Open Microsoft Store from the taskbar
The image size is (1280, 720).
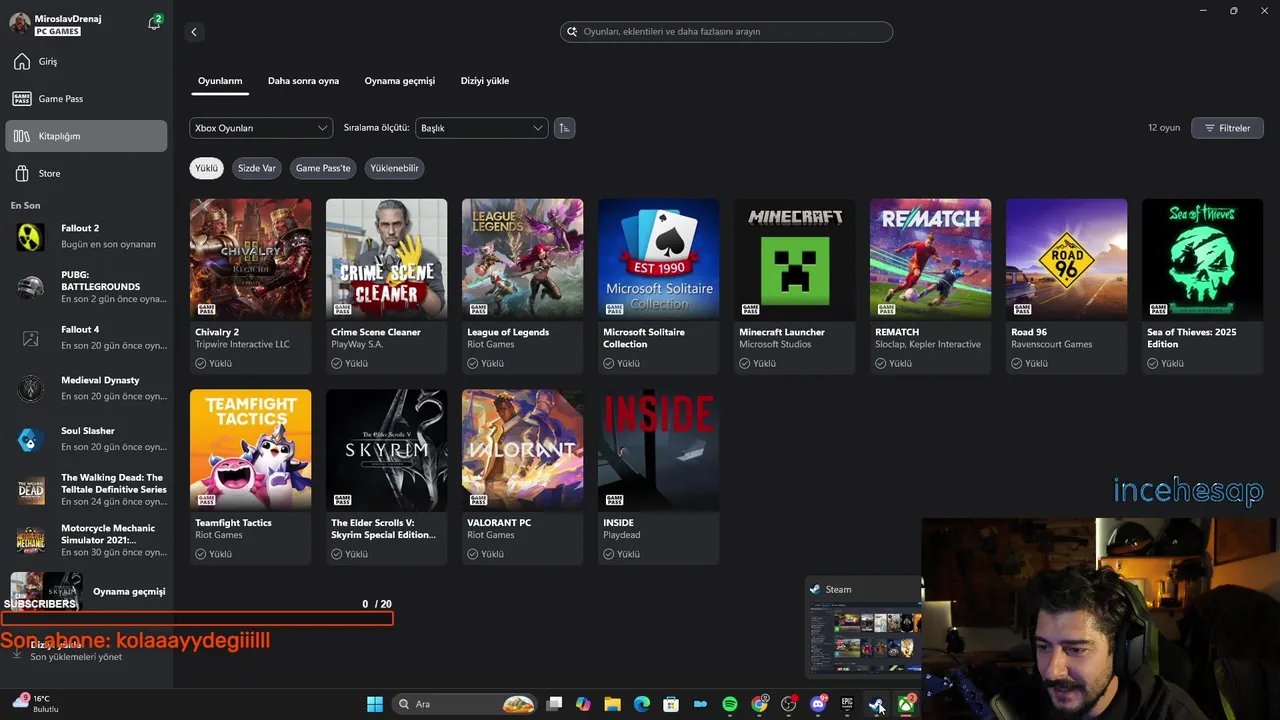671,704
